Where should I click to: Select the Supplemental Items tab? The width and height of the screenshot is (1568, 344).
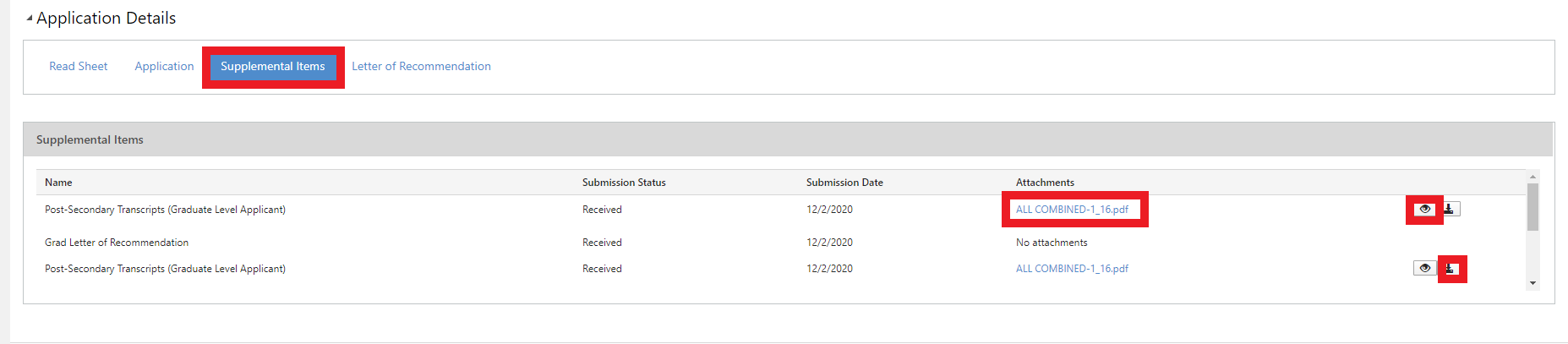272,67
